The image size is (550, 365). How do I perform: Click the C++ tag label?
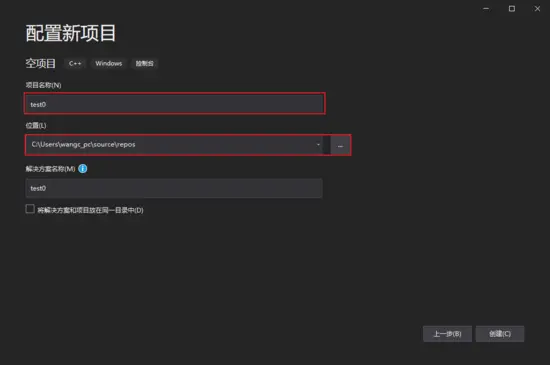pyautogui.click(x=75, y=63)
